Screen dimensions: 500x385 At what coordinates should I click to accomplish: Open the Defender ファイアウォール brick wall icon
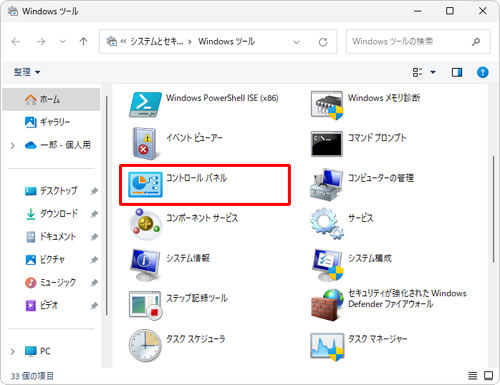[x=327, y=305]
